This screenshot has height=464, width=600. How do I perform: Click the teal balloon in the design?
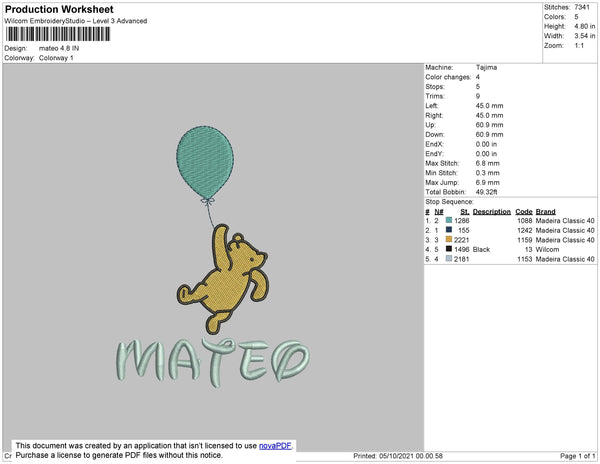(x=205, y=163)
